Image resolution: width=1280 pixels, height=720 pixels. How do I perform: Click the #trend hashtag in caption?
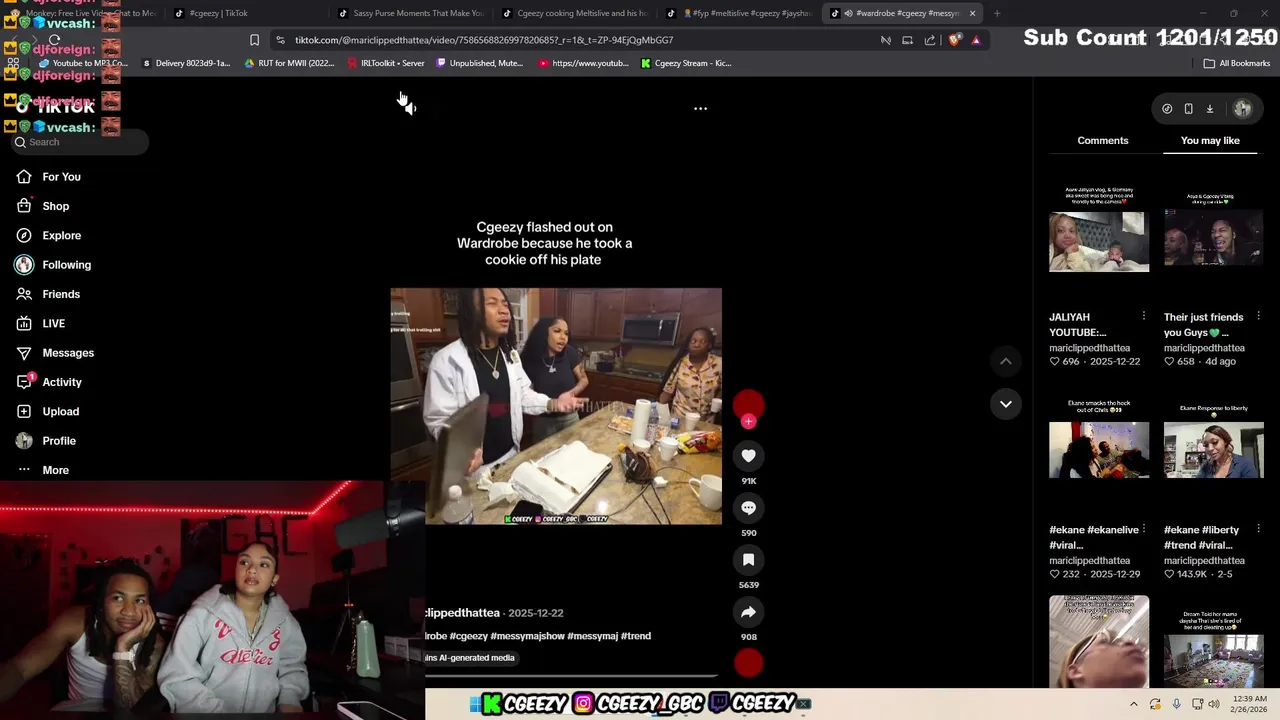pyautogui.click(x=636, y=636)
